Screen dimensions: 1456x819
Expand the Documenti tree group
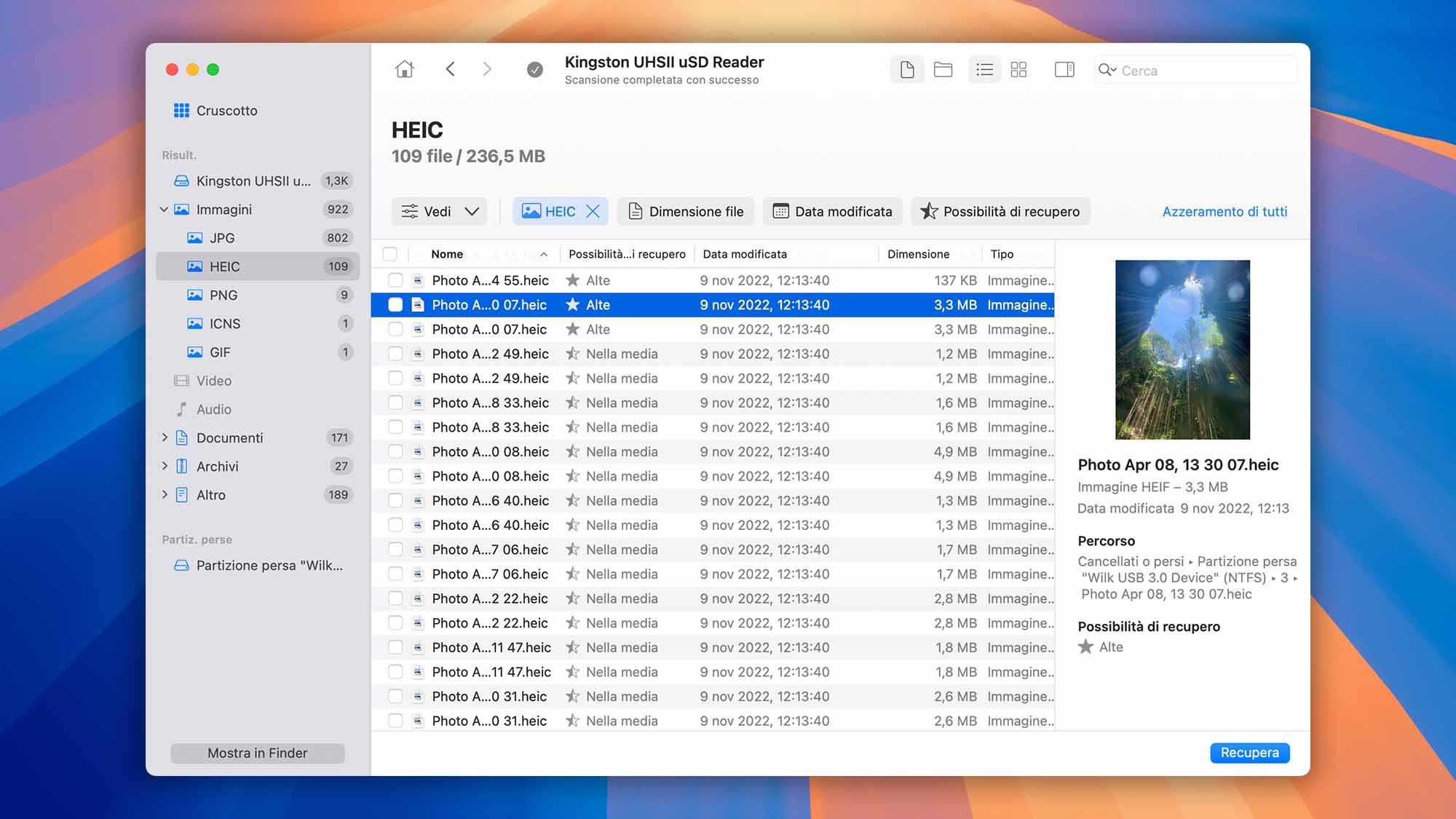point(165,438)
